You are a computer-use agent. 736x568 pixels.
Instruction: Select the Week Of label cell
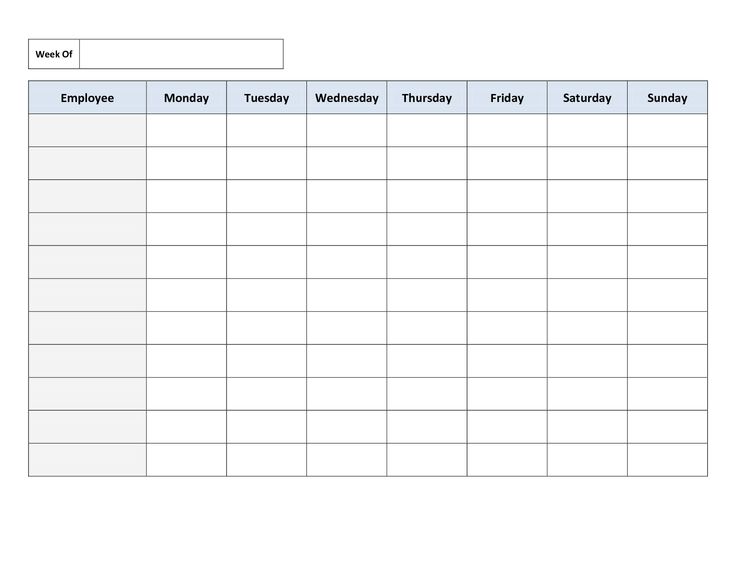[54, 54]
